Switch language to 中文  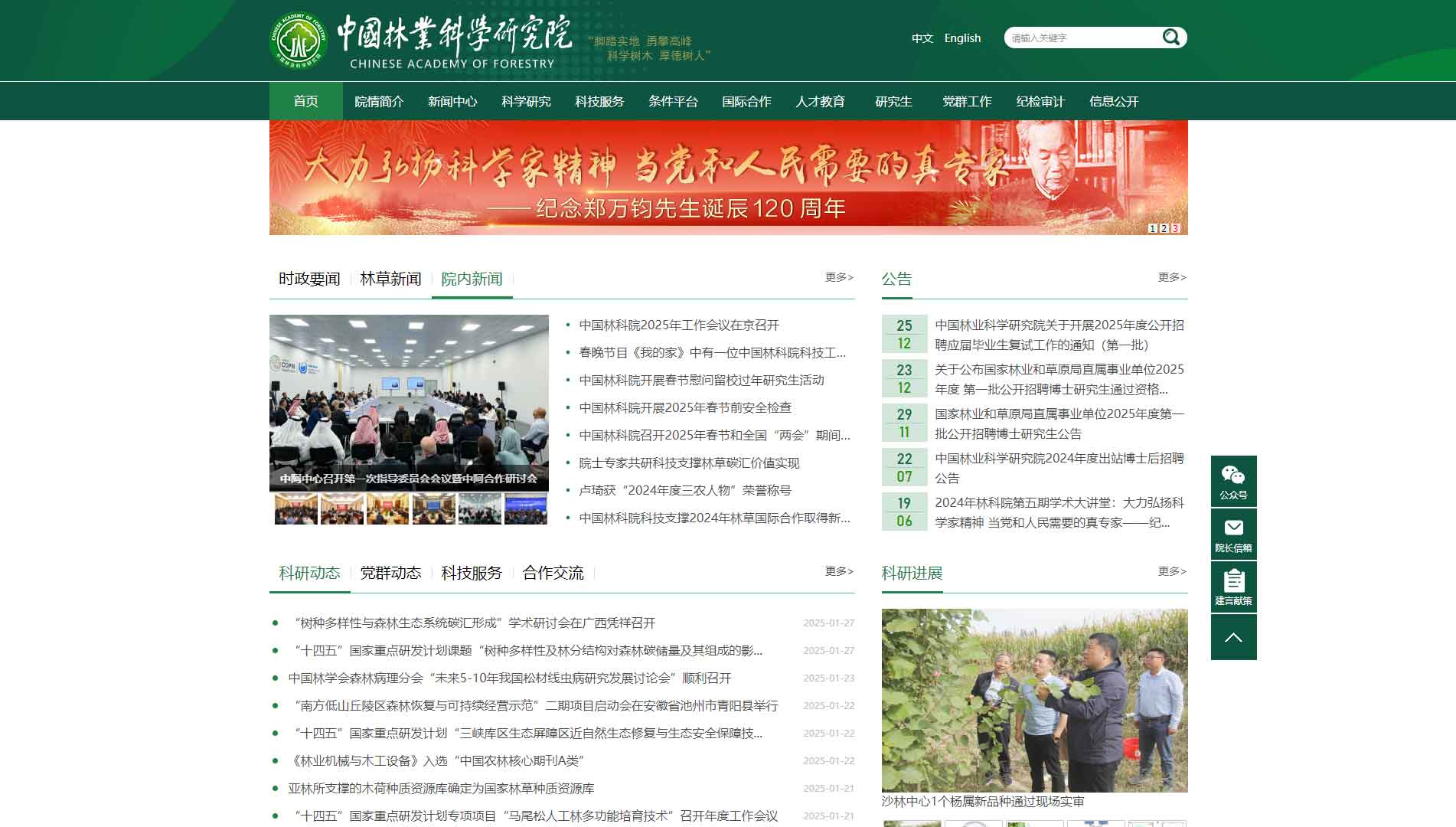[922, 38]
